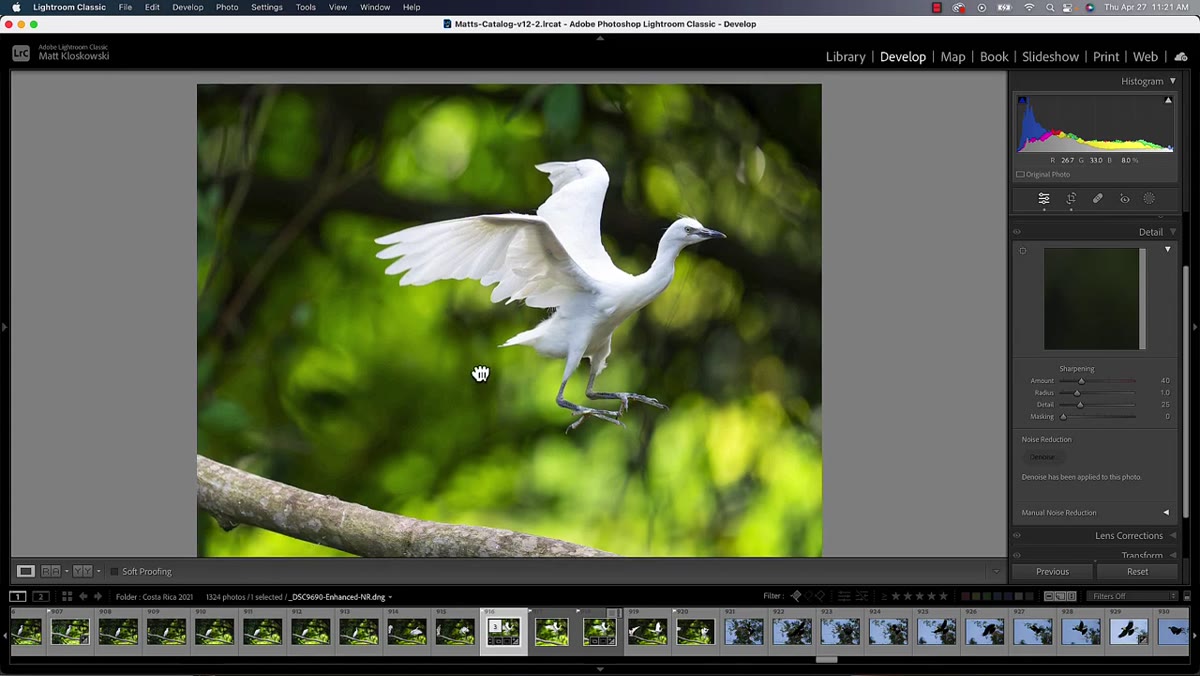The height and width of the screenshot is (676, 1200).
Task: Select the Crop Overlay tool
Action: pyautogui.click(x=1071, y=199)
